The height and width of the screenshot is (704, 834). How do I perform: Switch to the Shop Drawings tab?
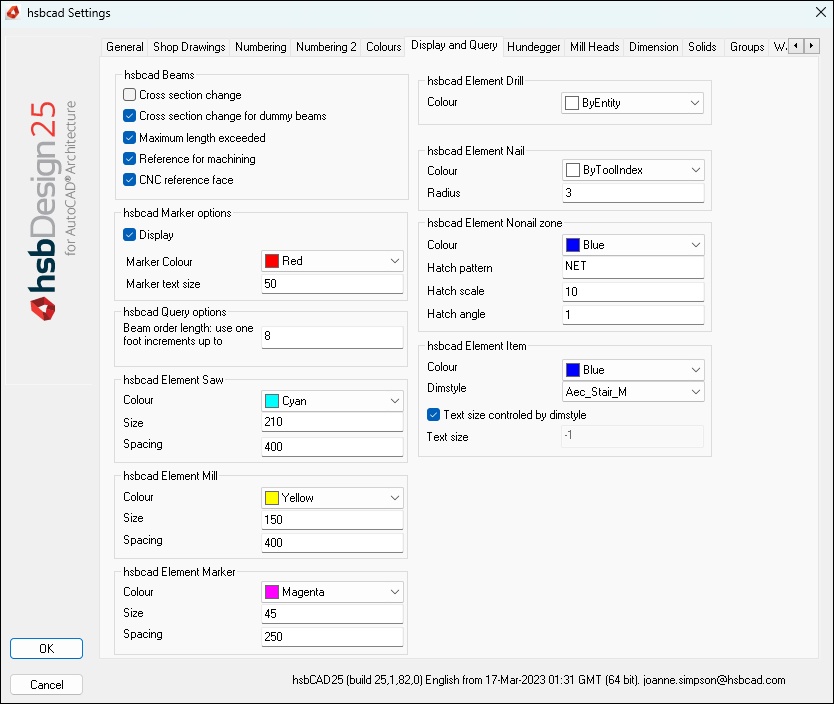[189, 47]
